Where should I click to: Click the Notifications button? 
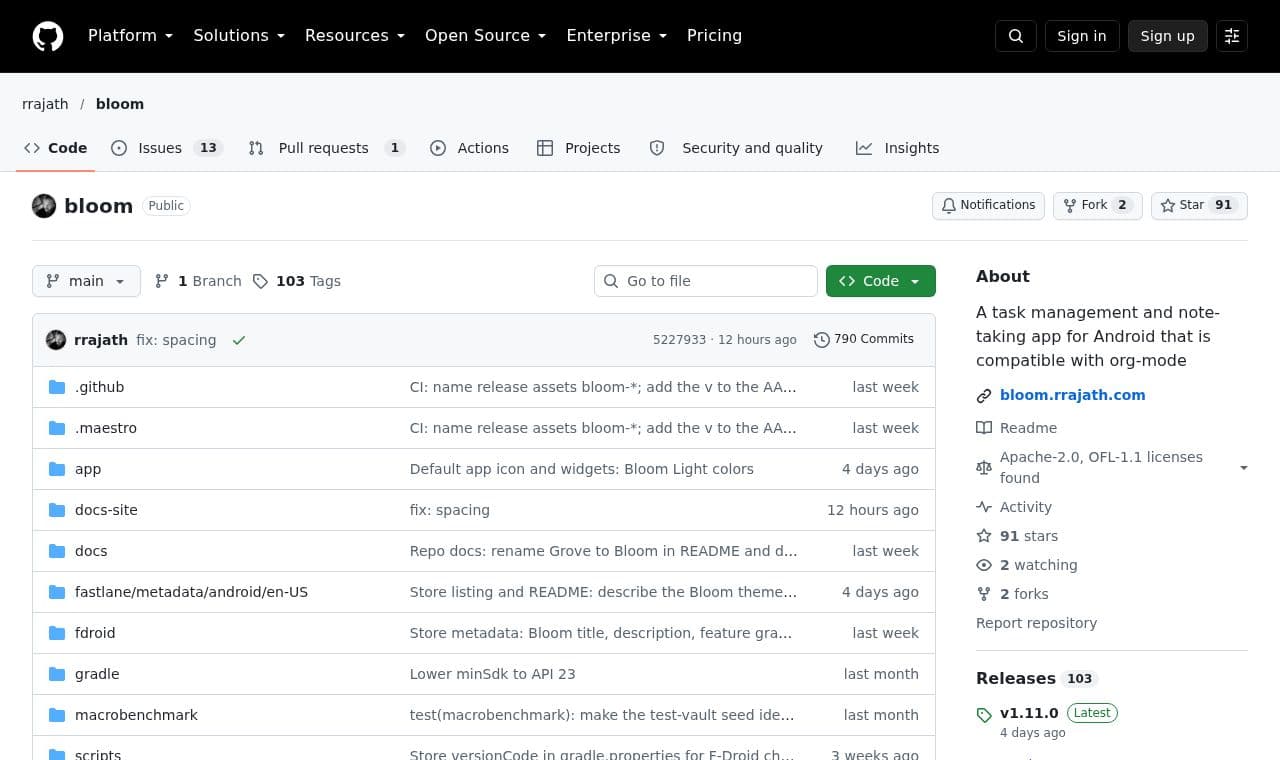coord(989,206)
